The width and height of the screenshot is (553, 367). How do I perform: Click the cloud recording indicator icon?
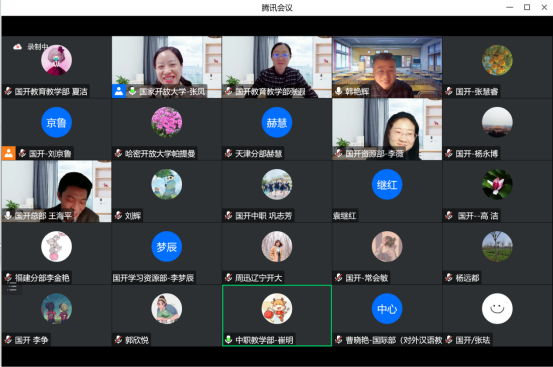tap(17, 47)
